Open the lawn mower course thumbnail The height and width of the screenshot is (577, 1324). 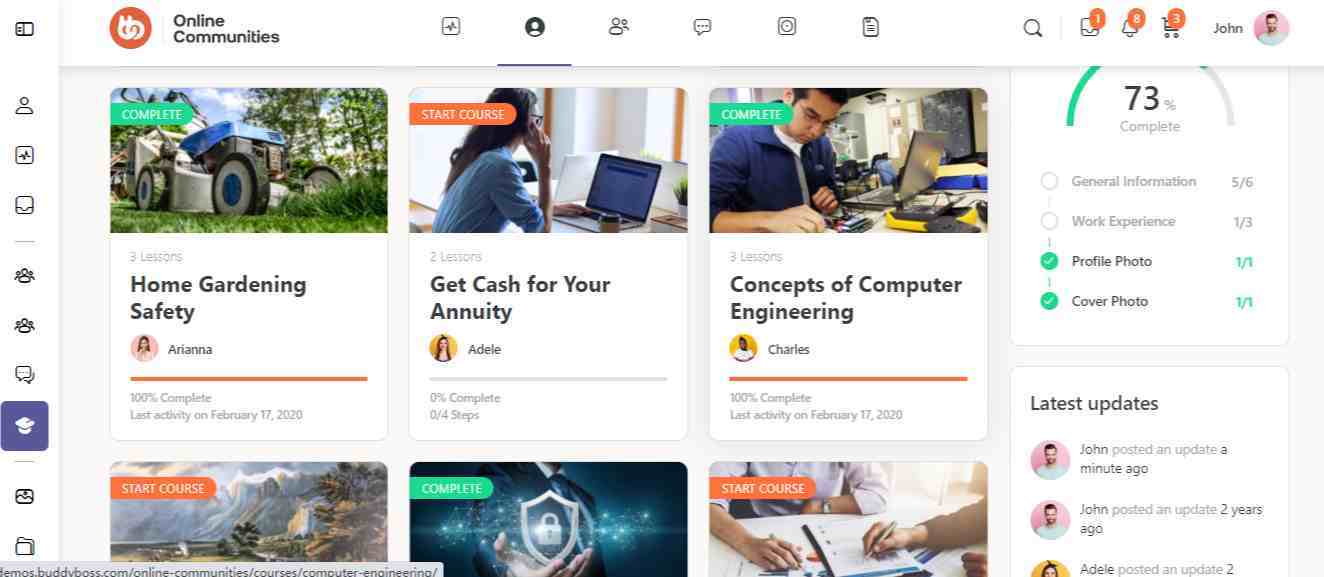point(249,160)
